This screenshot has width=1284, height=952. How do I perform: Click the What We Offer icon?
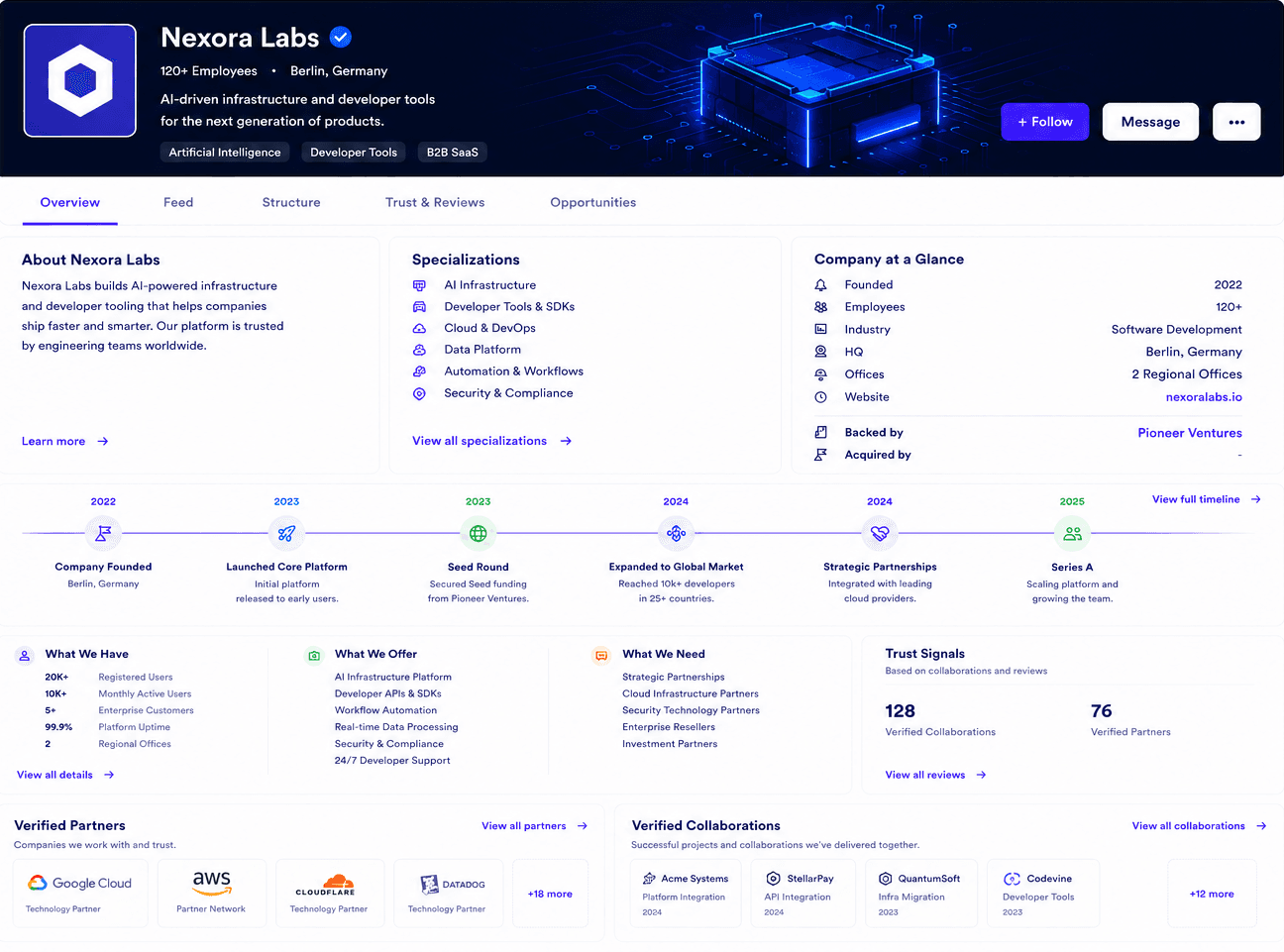[x=314, y=656]
